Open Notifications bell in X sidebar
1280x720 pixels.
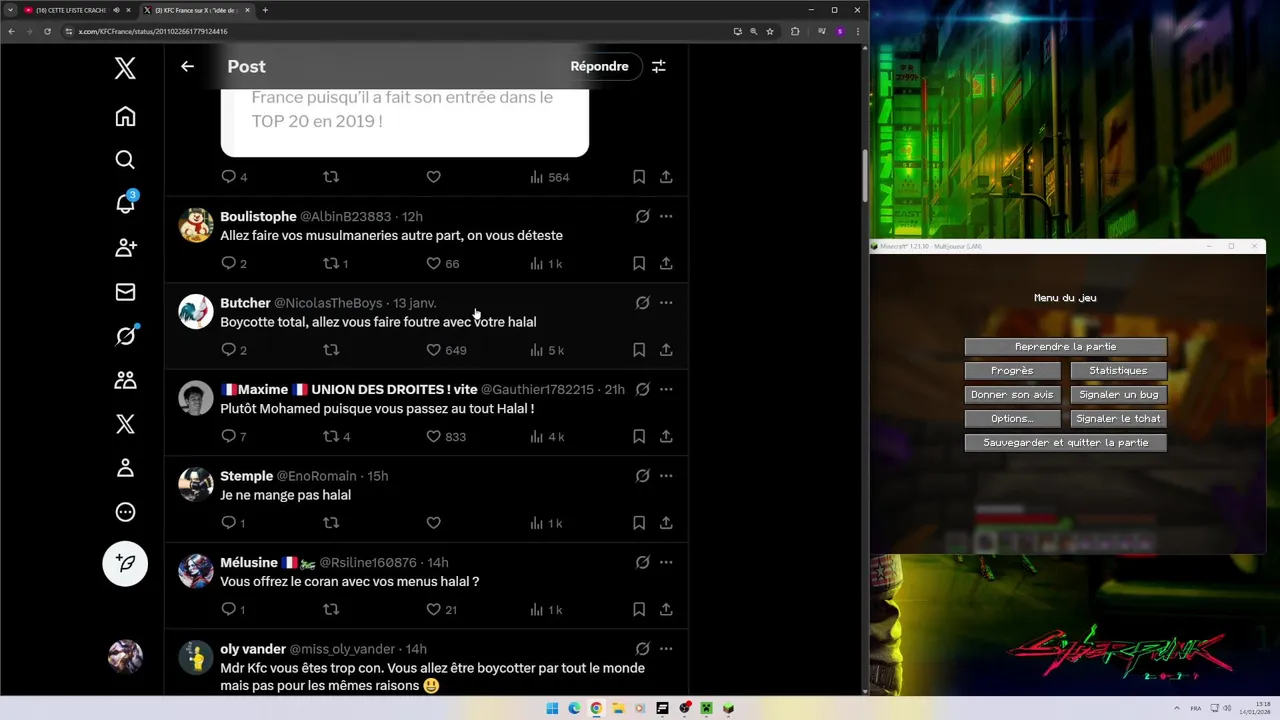tap(125, 204)
